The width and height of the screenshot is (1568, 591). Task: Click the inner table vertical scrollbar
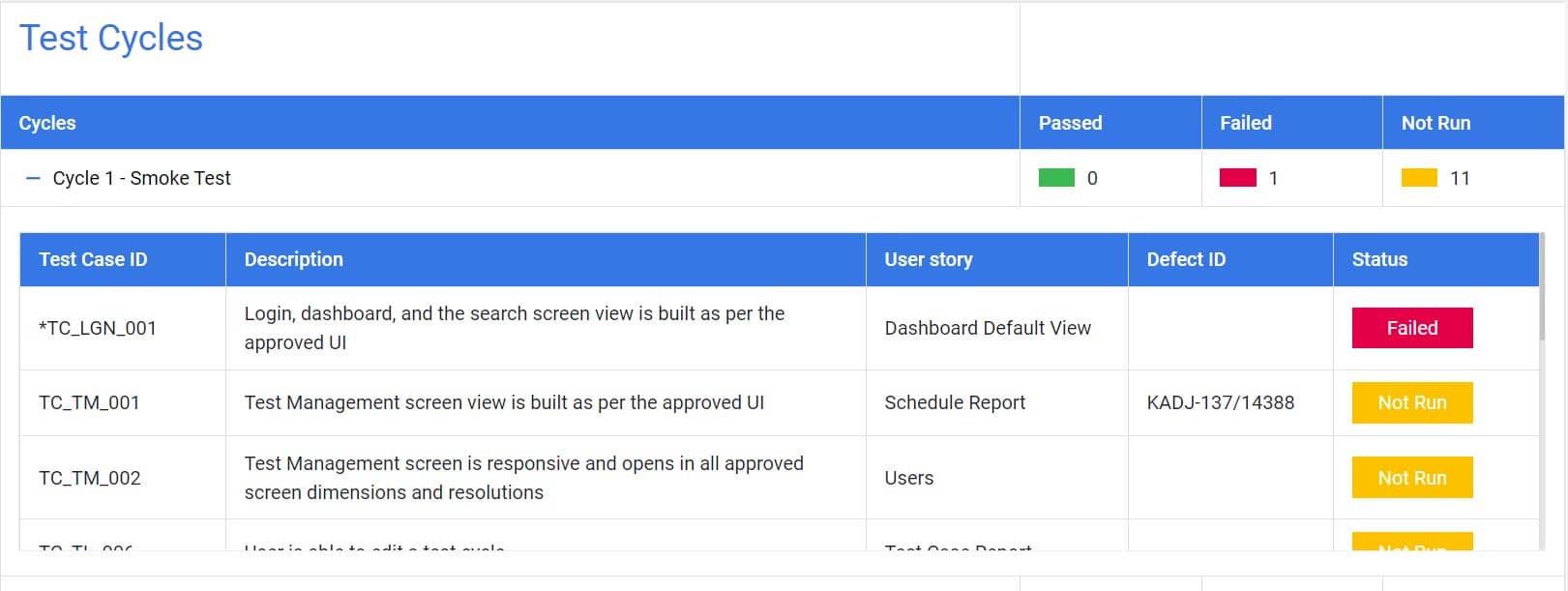(1541, 290)
